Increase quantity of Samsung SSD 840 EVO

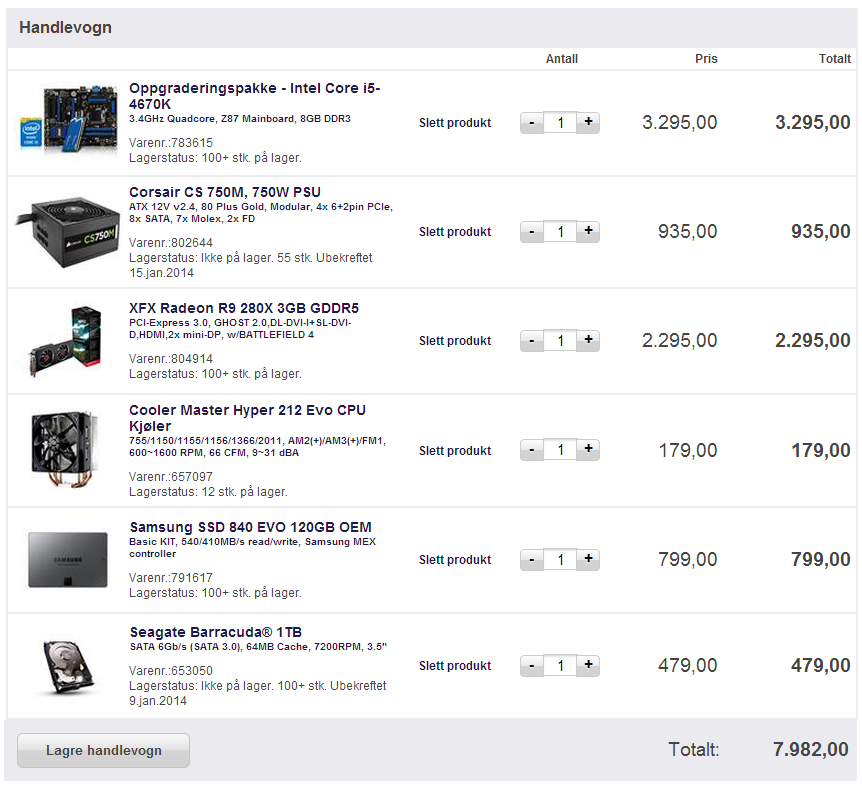click(x=588, y=560)
